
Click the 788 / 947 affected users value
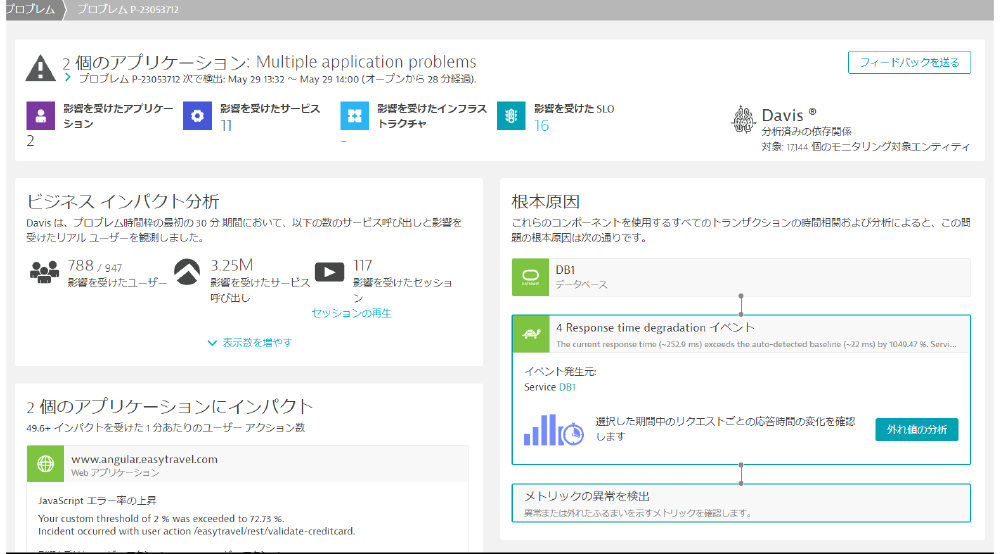coord(94,266)
